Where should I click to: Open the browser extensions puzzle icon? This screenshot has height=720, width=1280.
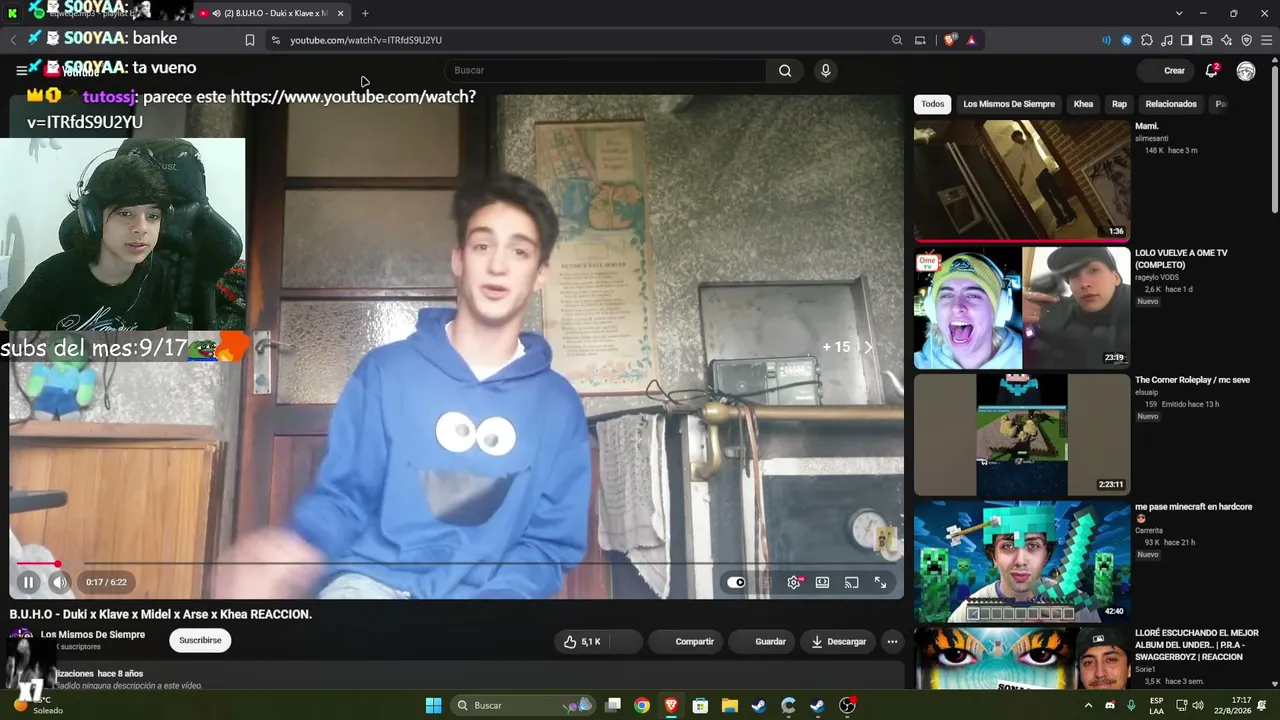tap(1147, 40)
